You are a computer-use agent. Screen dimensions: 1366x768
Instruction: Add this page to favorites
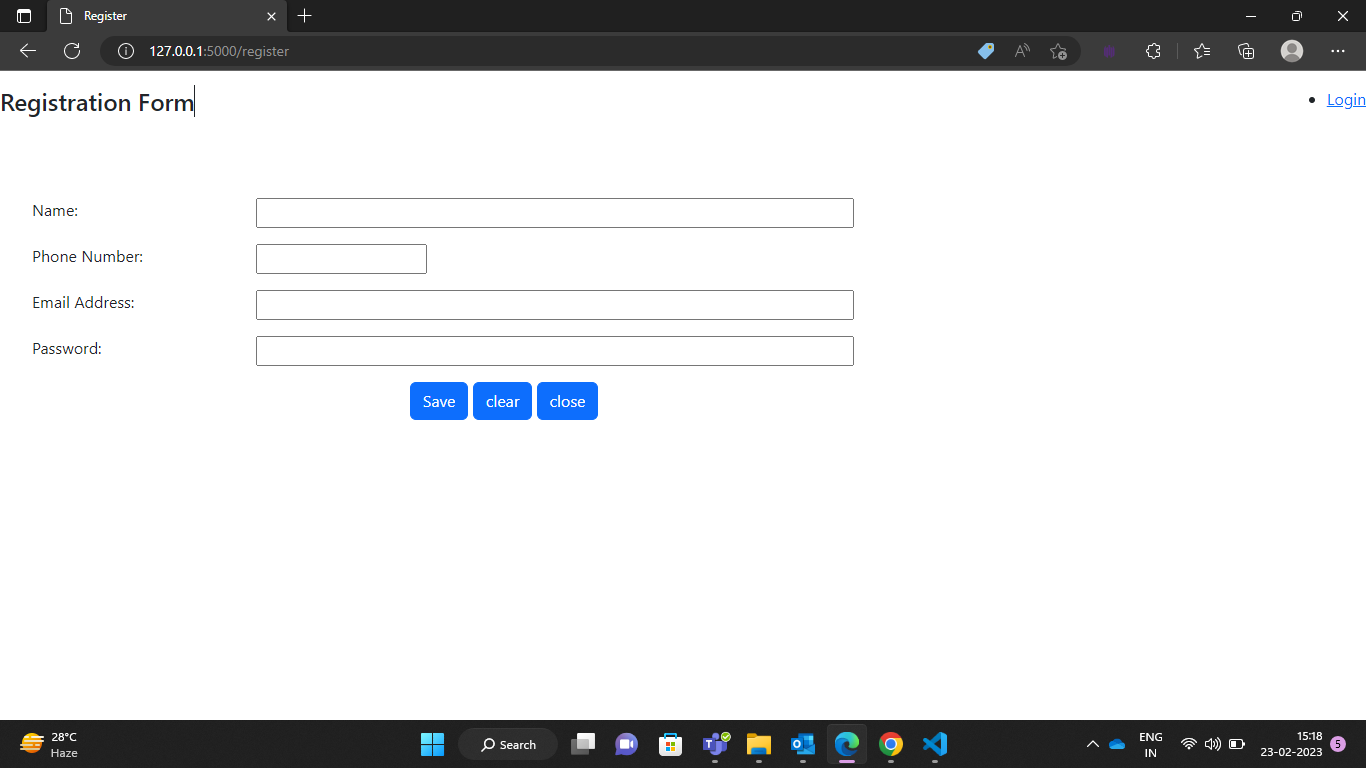pyautogui.click(x=1058, y=50)
